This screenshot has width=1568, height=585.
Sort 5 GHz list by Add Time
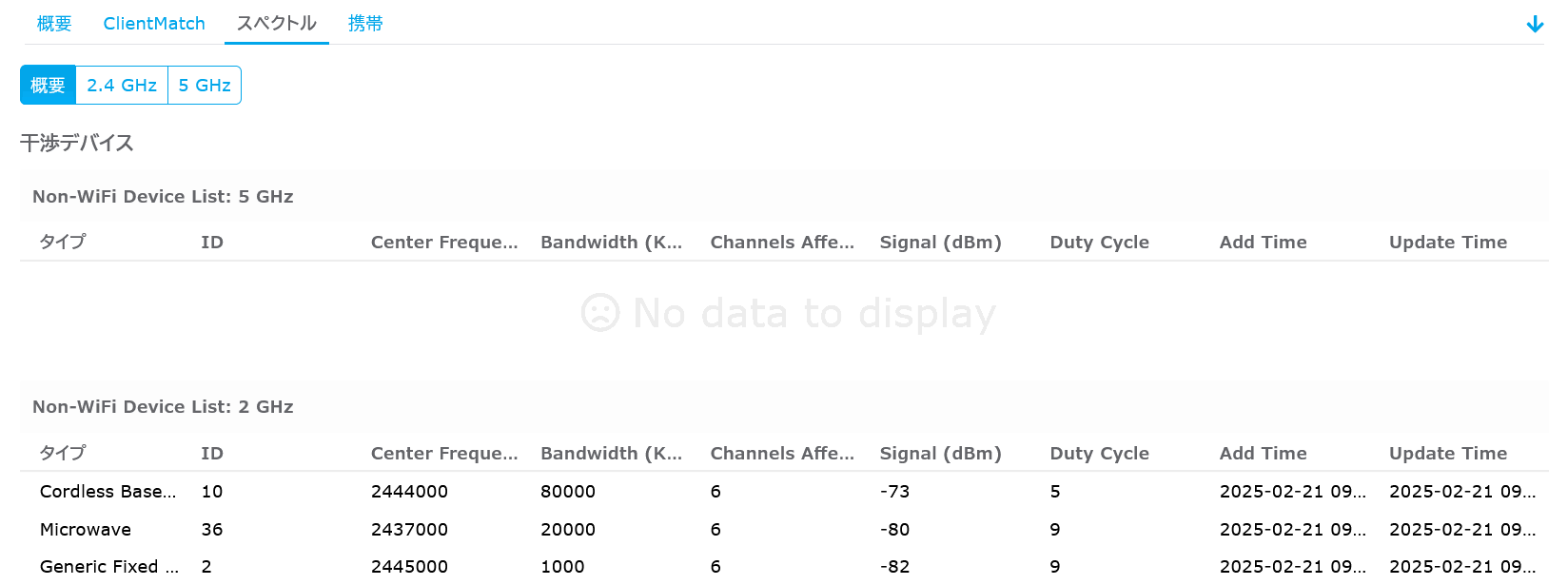(x=1263, y=243)
